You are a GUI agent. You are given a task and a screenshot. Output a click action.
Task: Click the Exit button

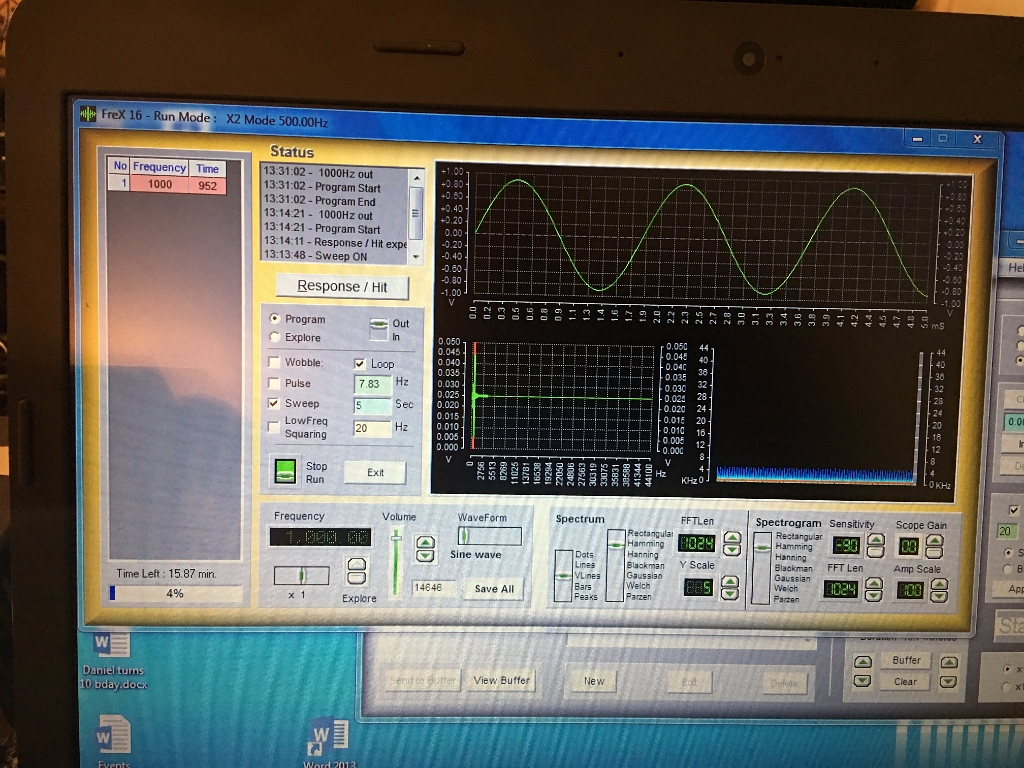coord(375,472)
